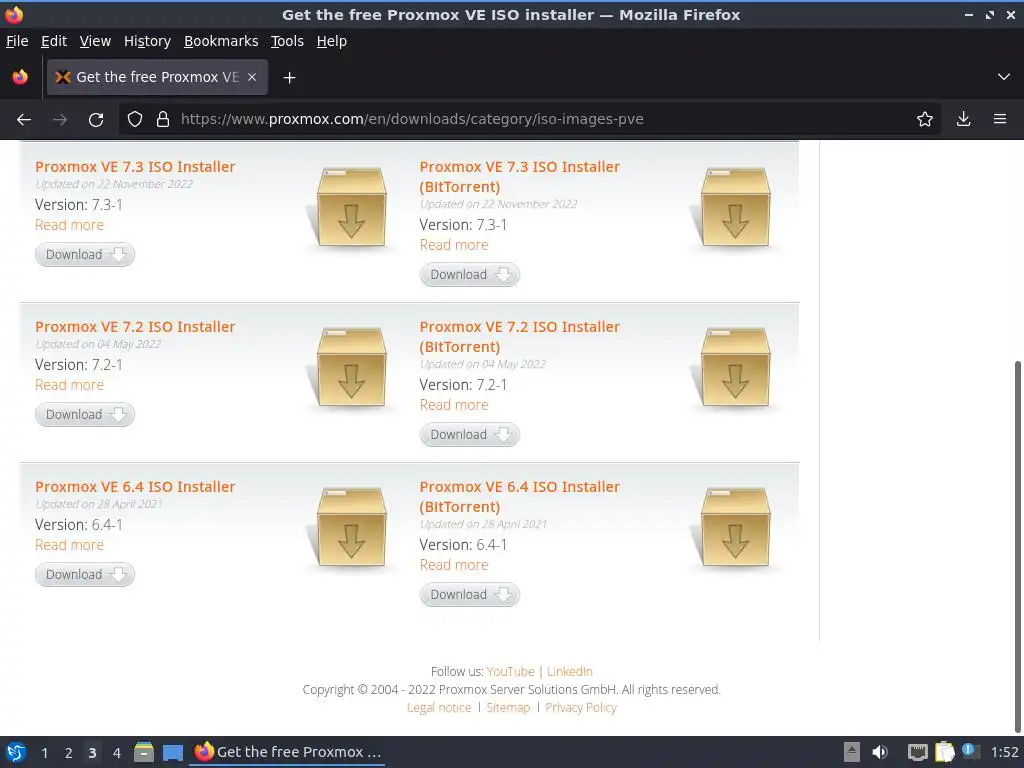The height and width of the screenshot is (768, 1024).
Task: Switch to virtual desktop 1
Action: tap(44, 753)
